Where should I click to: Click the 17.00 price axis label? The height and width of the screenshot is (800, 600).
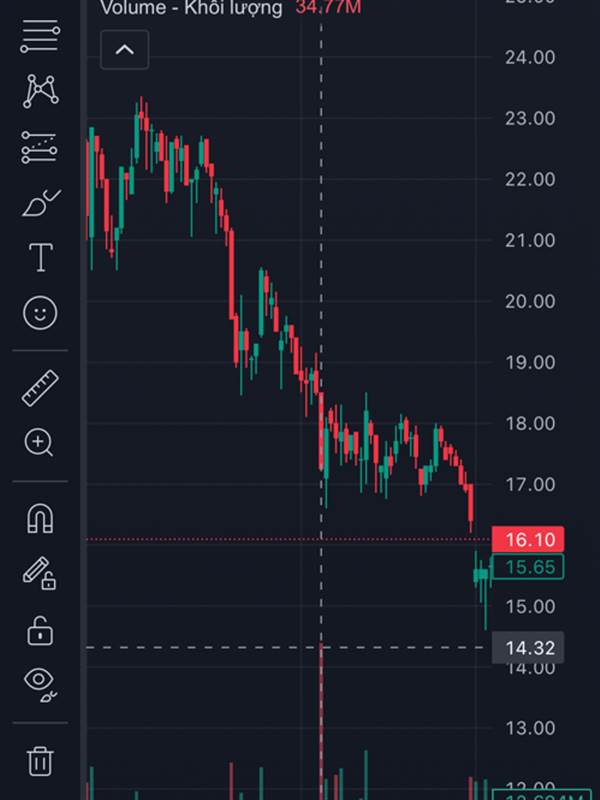pyautogui.click(x=530, y=484)
